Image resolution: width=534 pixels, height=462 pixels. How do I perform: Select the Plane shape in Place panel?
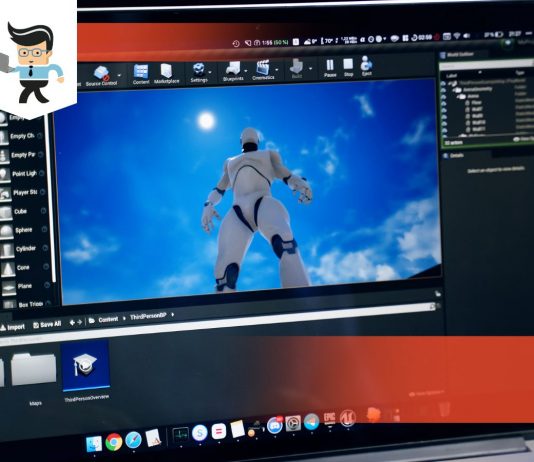tap(17, 287)
